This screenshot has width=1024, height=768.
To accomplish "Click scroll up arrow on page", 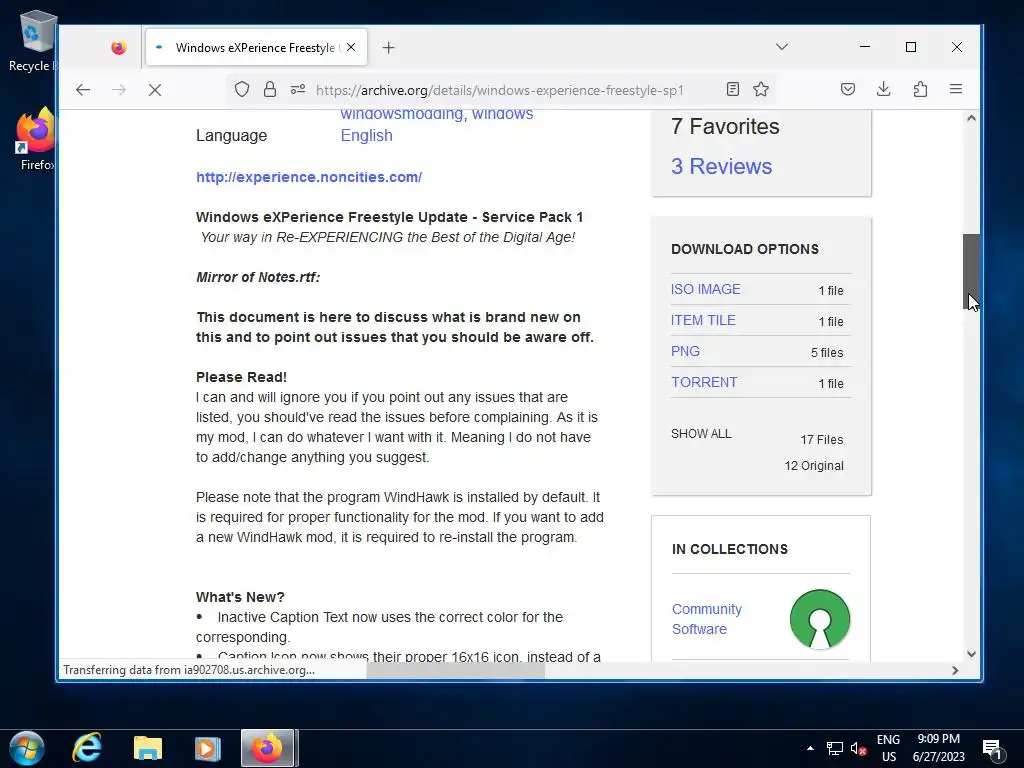I will [971, 119].
